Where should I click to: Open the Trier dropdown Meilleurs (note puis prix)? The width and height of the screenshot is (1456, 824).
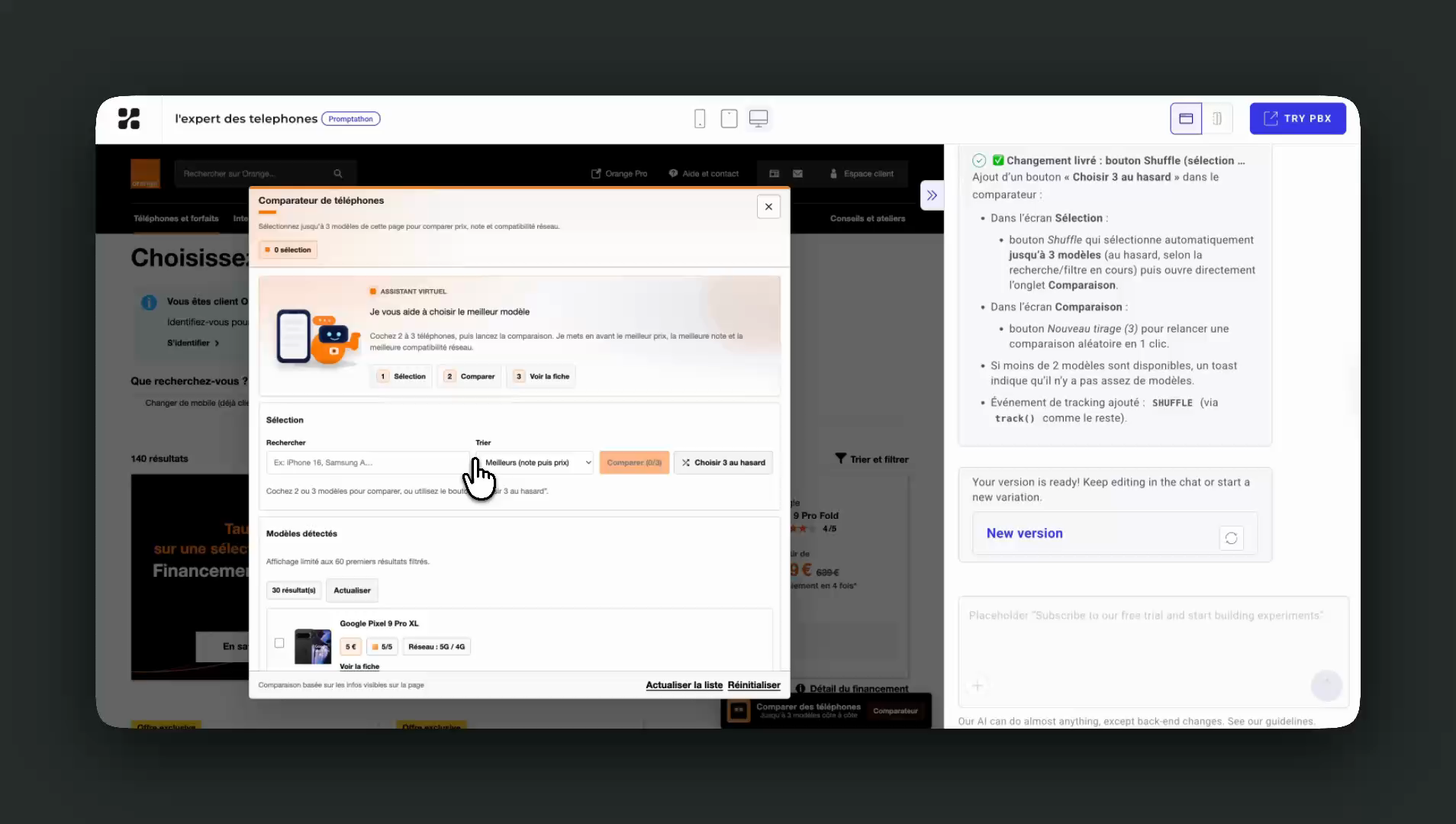click(534, 462)
